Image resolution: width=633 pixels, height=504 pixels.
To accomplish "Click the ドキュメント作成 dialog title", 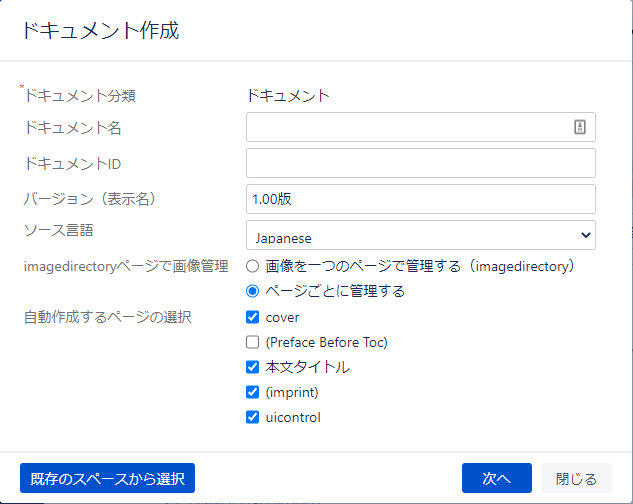I will 101,31.
